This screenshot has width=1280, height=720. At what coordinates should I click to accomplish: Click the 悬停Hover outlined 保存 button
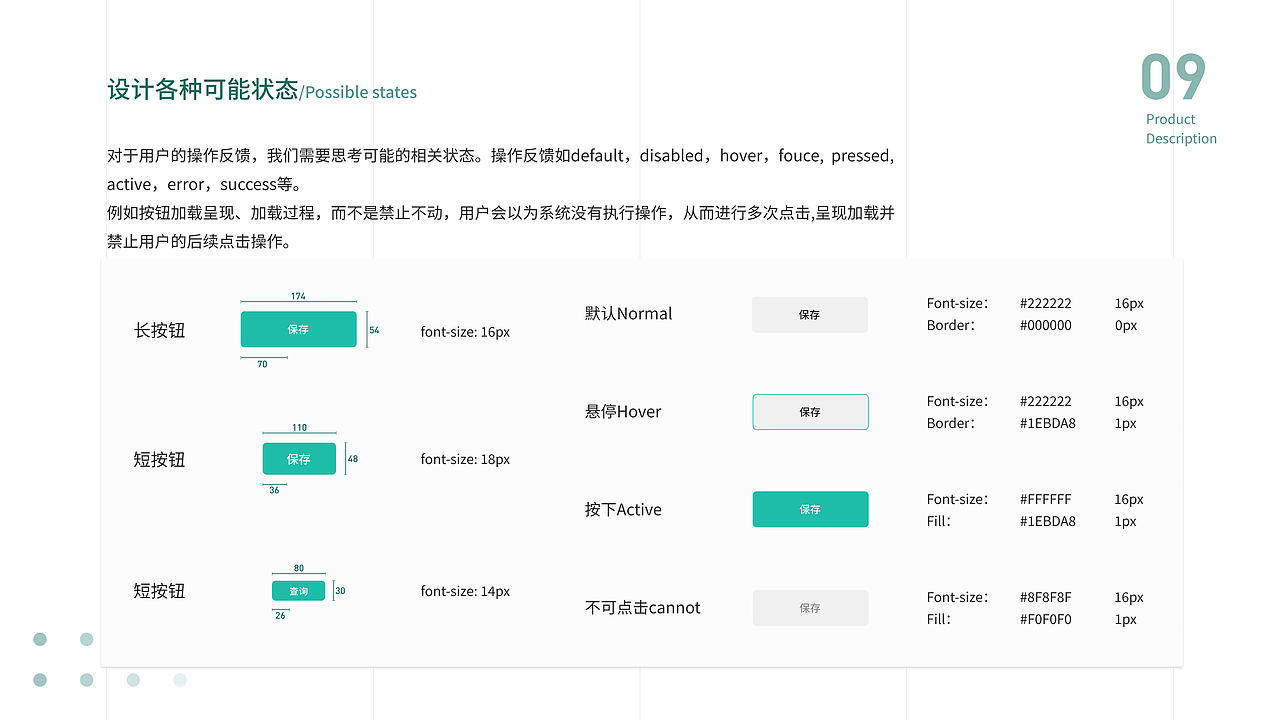tap(810, 411)
